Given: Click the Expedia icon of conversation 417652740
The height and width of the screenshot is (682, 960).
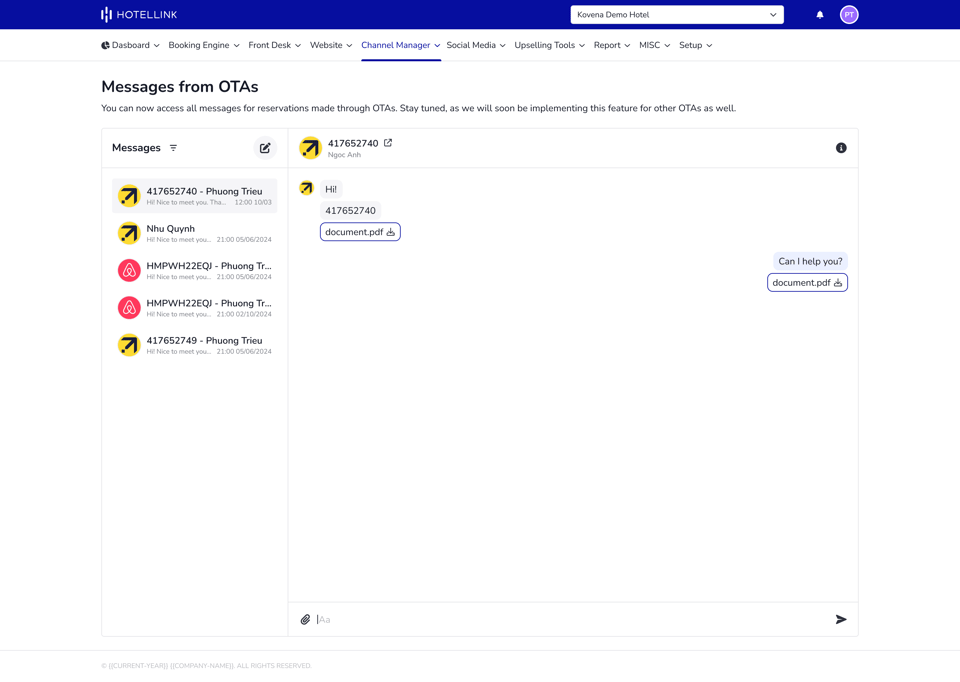Looking at the screenshot, I should [129, 196].
